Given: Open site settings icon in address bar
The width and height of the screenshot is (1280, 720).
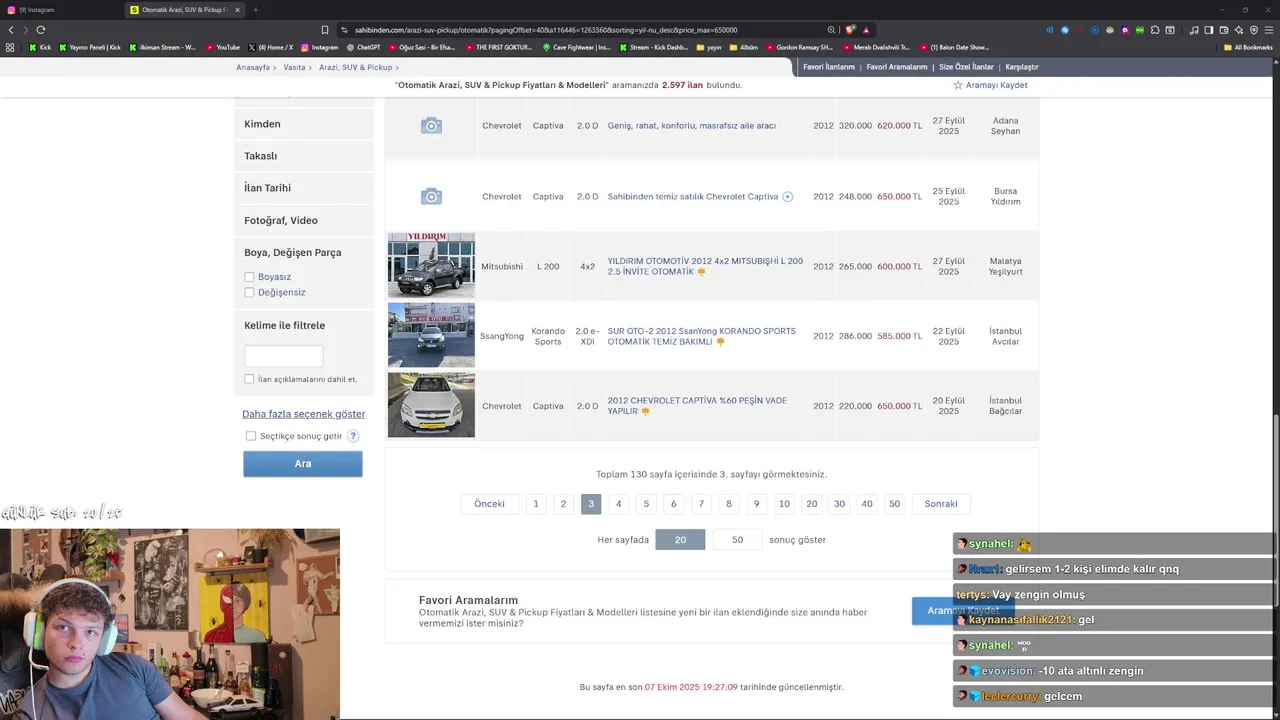Looking at the screenshot, I should tap(344, 30).
